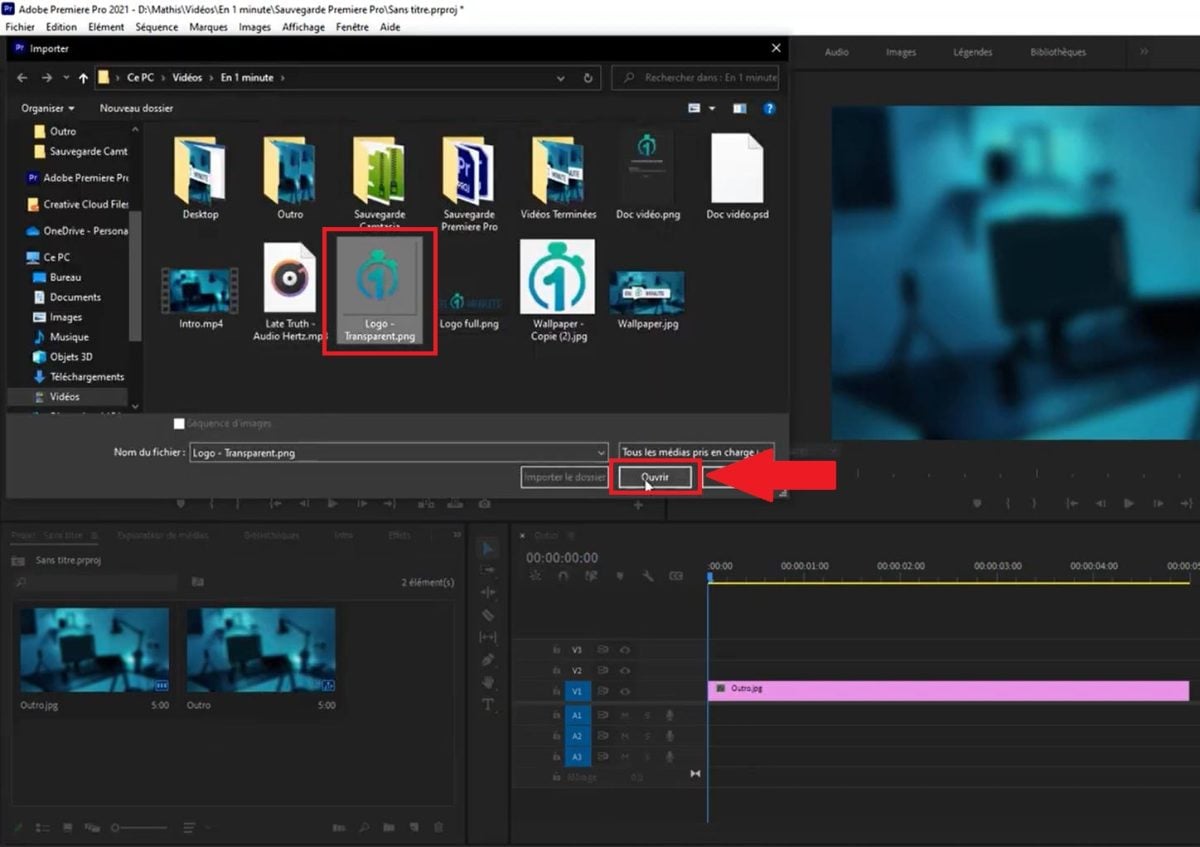
Task: Click the Project panel list view icon
Action: [x=43, y=828]
